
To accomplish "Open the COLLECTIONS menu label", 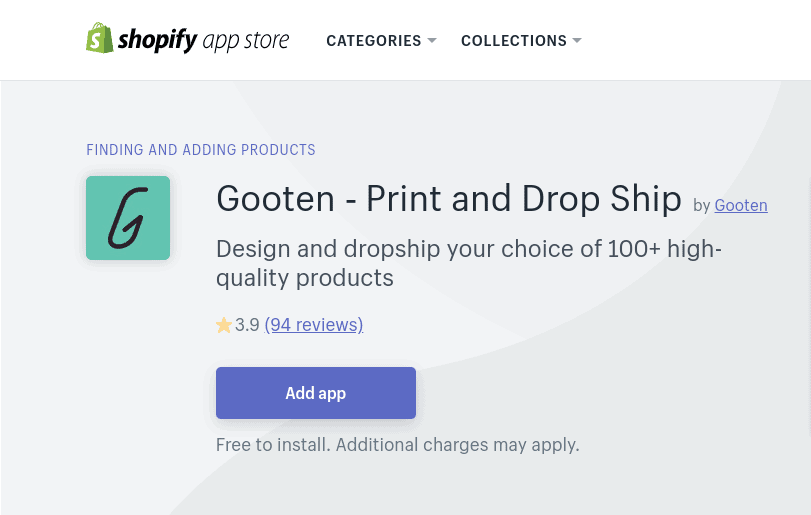I will (x=514, y=40).
